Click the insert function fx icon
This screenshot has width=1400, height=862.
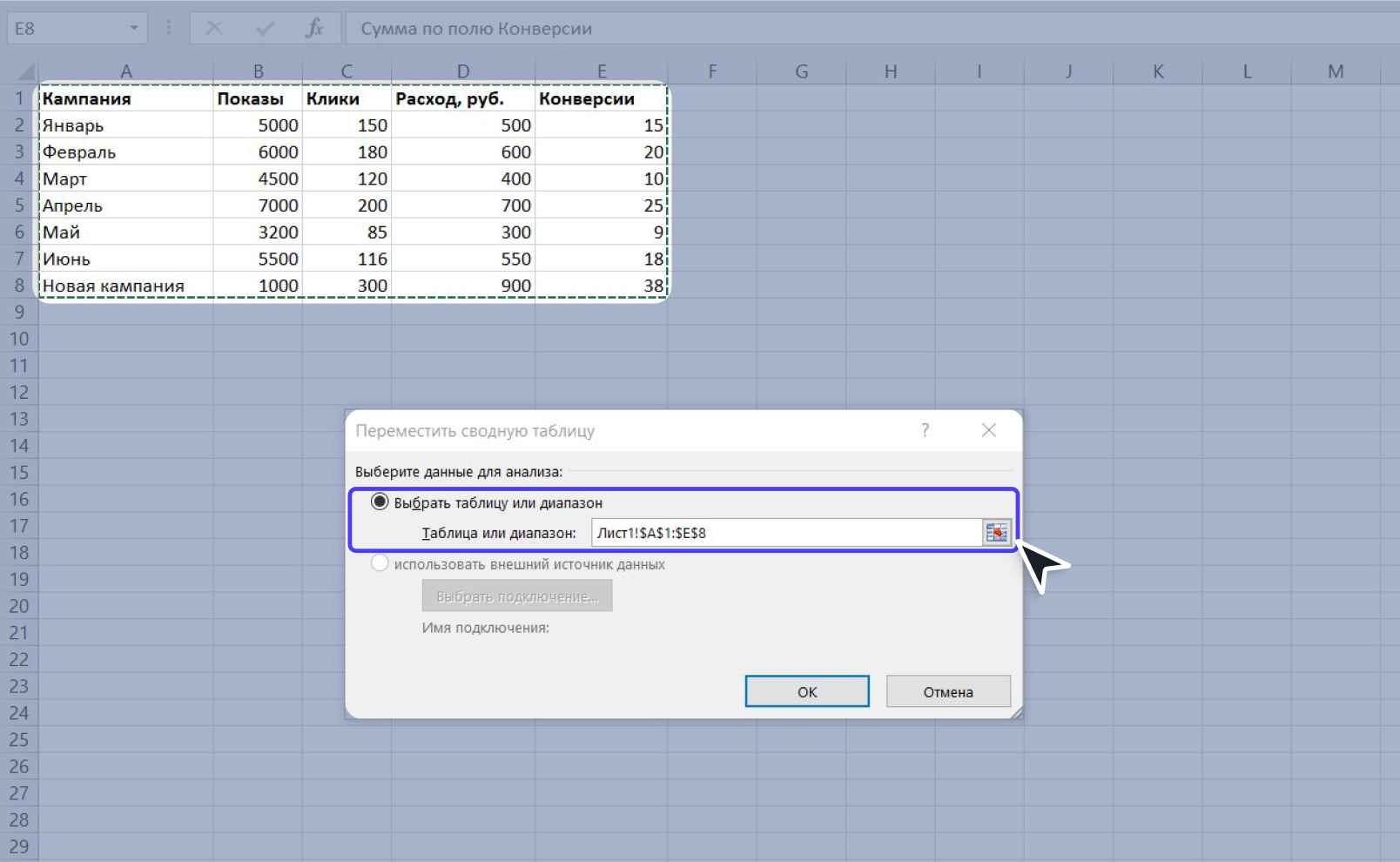[314, 29]
